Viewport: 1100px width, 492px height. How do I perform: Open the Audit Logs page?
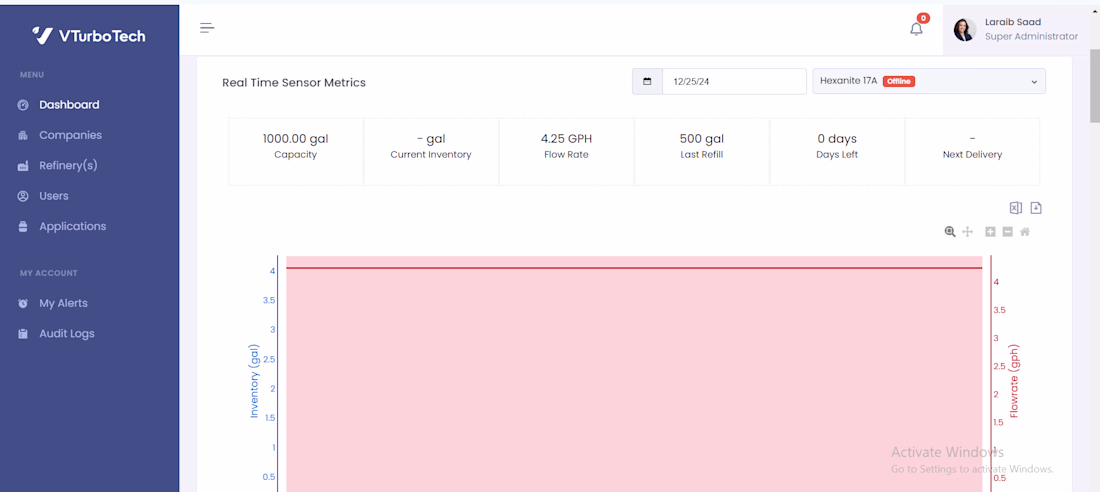67,333
